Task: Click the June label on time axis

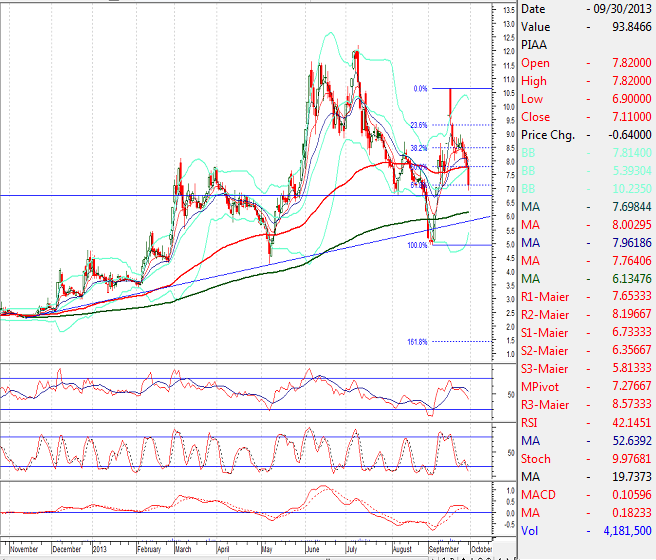Action: coord(313,550)
